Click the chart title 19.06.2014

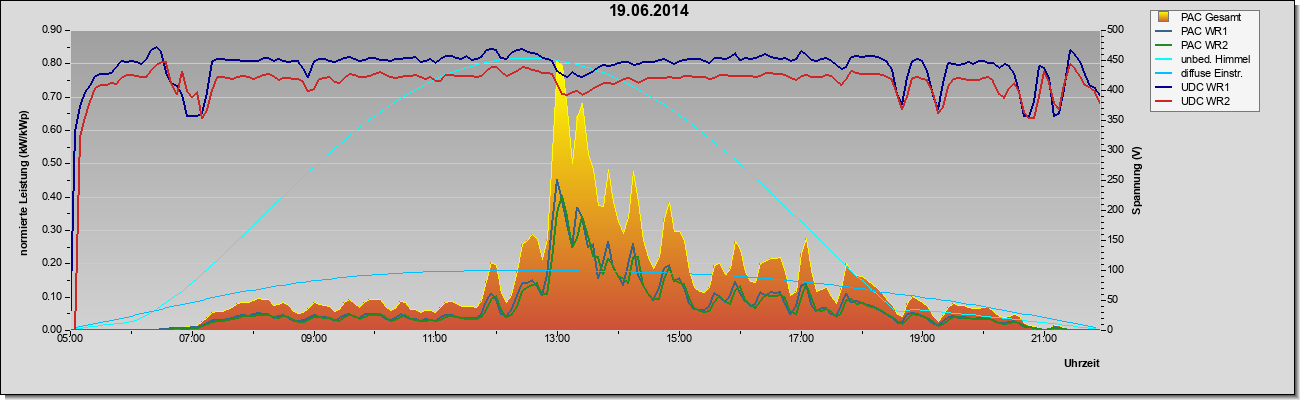point(650,11)
